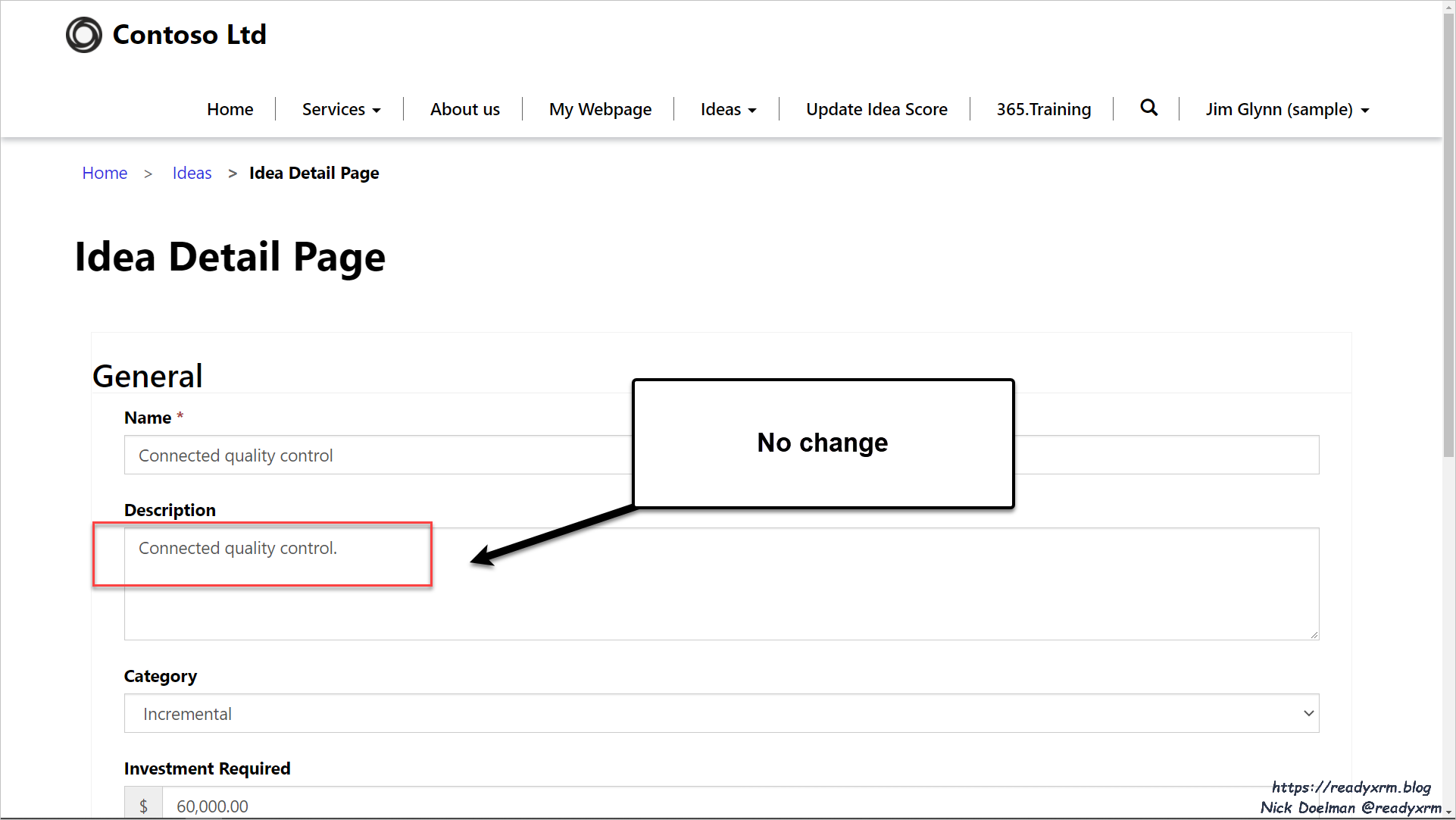Expand the Services dropdown menu
Viewport: 1456px width, 820px height.
[341, 109]
